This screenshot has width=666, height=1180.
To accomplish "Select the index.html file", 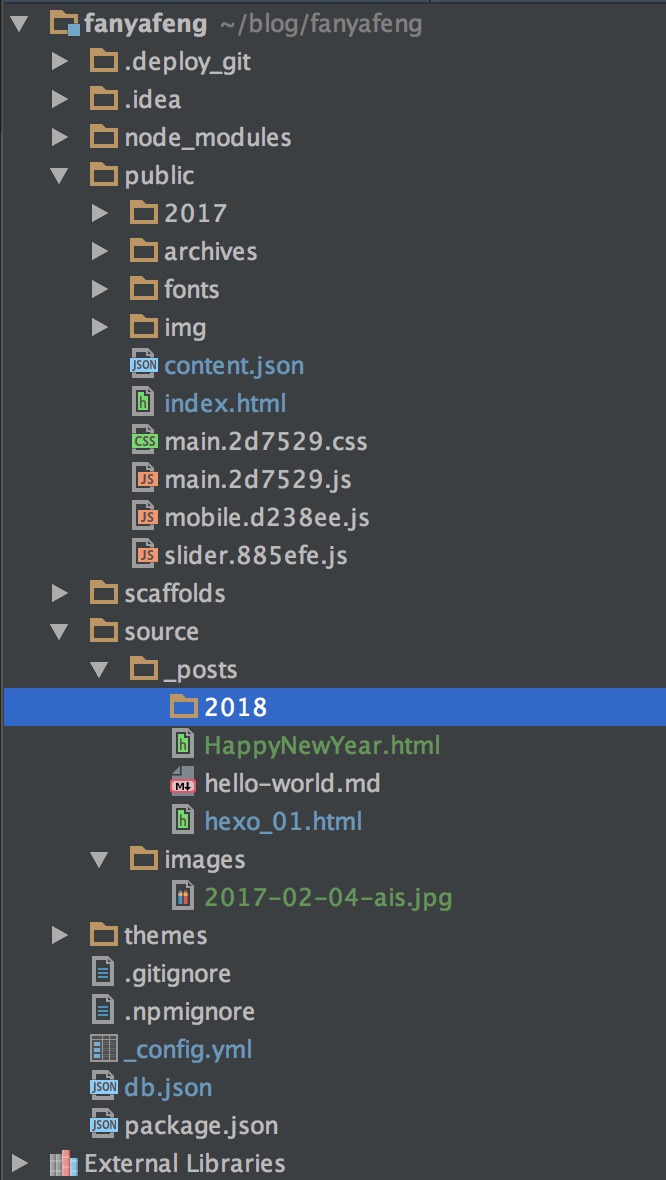I will click(x=225, y=403).
